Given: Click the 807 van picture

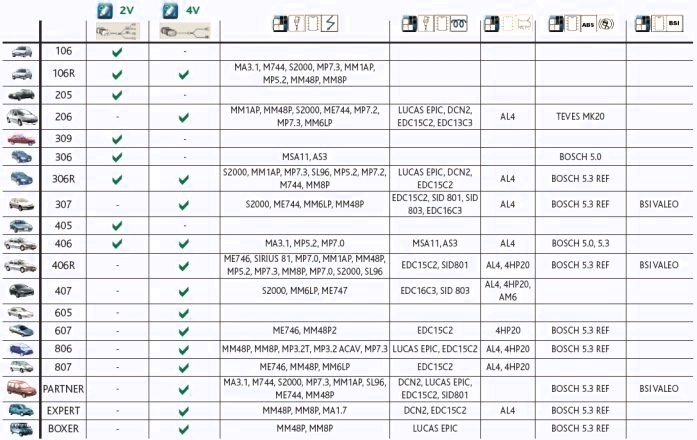Looking at the screenshot, I should coord(21,367).
